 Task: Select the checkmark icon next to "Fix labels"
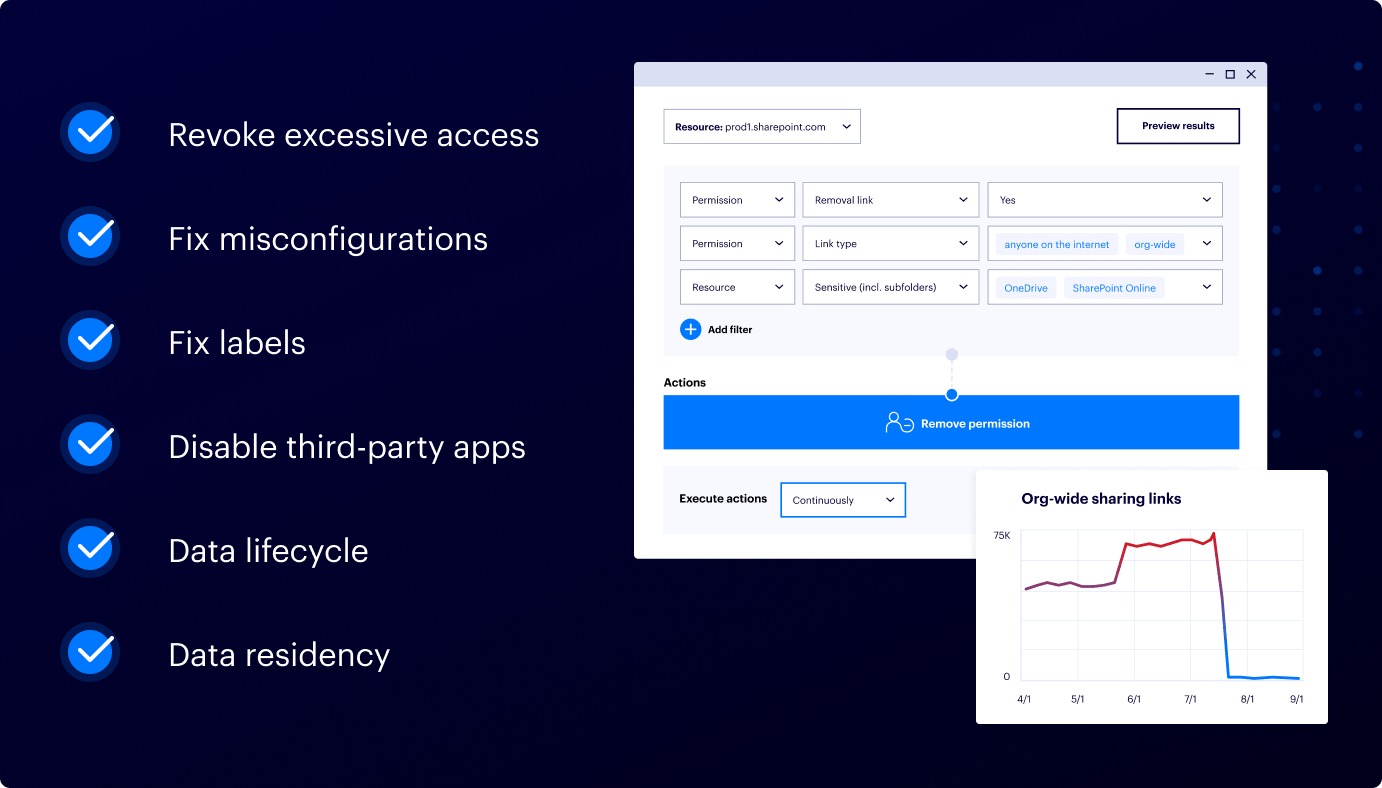[89, 340]
